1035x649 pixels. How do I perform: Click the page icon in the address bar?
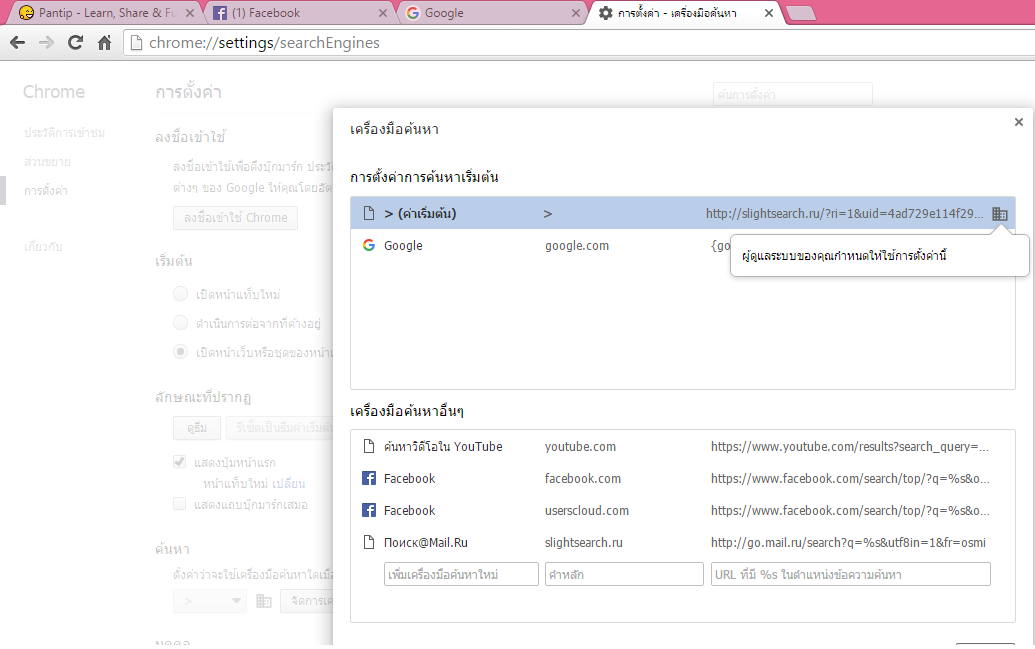[136, 43]
